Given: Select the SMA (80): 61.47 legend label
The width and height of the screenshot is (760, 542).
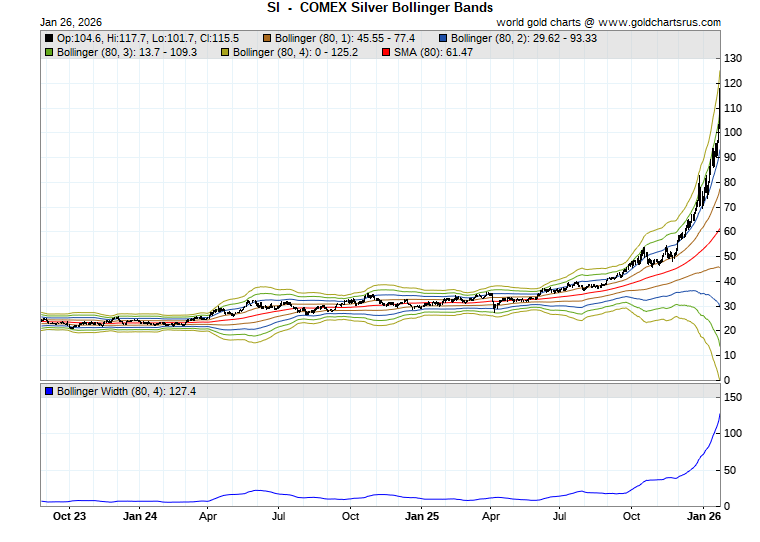Looking at the screenshot, I should 434,51.
